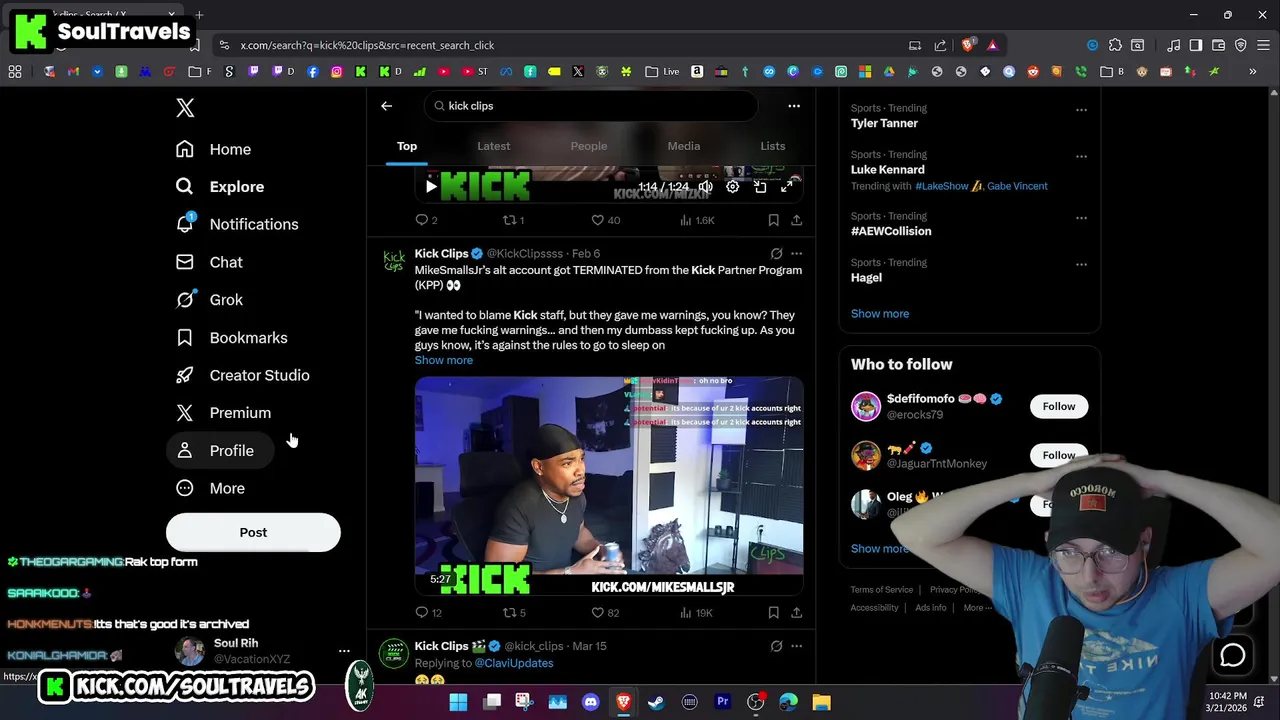Expand the More menu in sidebar
Screen dimensions: 1280x720
210,488
